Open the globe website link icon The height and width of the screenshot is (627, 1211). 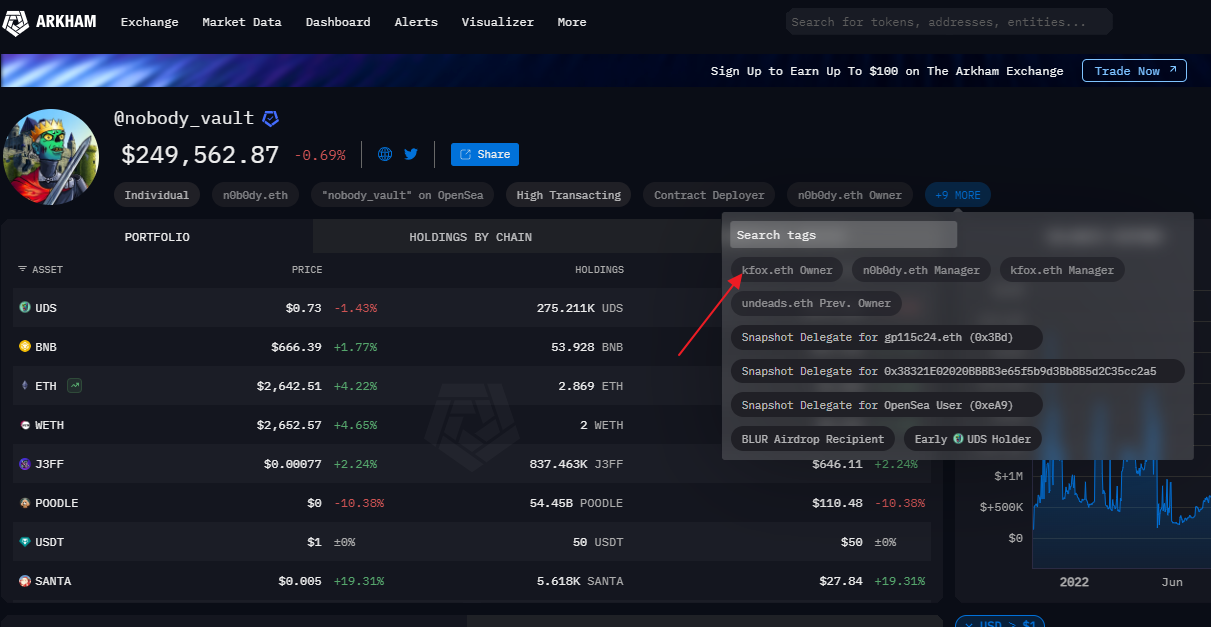click(x=385, y=154)
